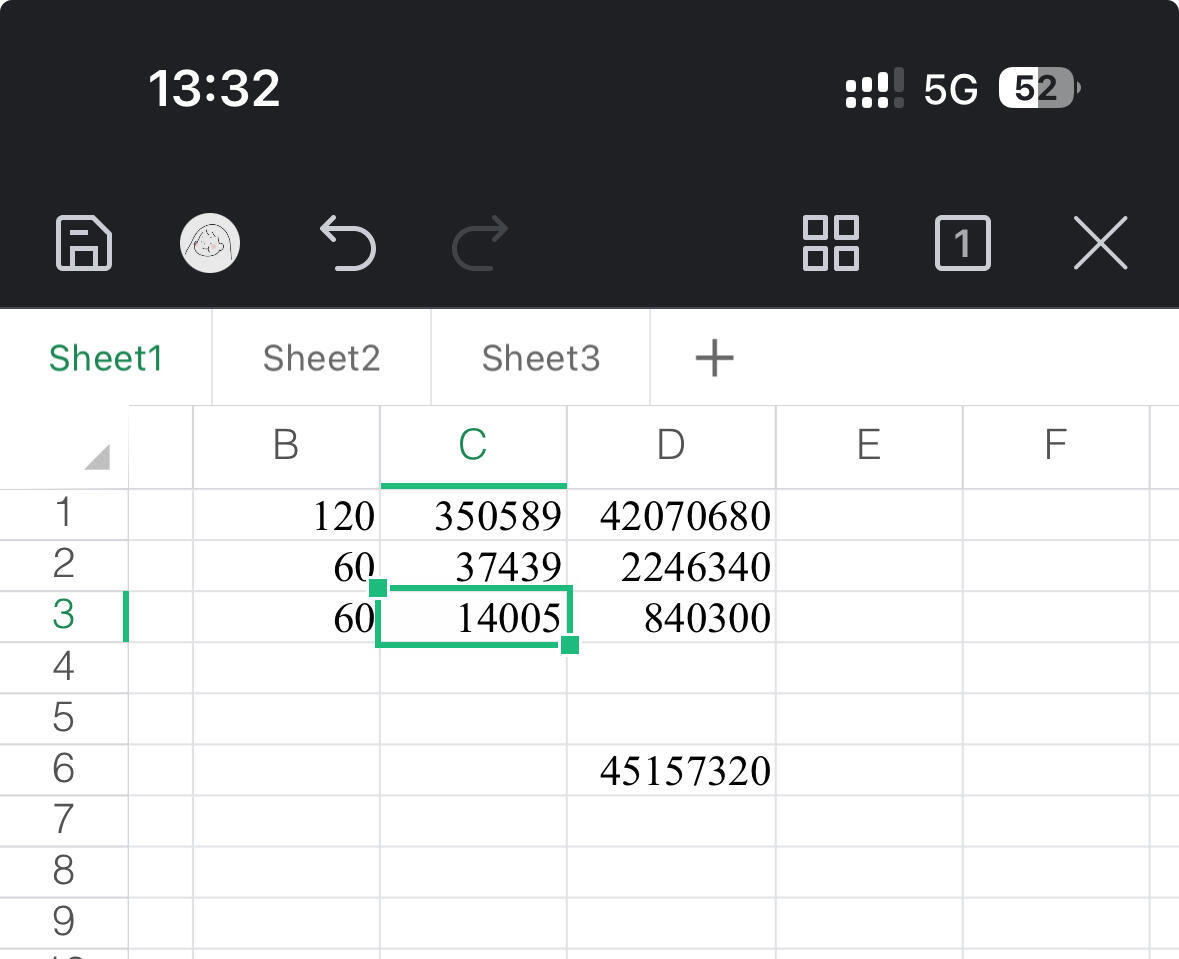Viewport: 1179px width, 959px height.
Task: Undo the last edit
Action: [347, 243]
